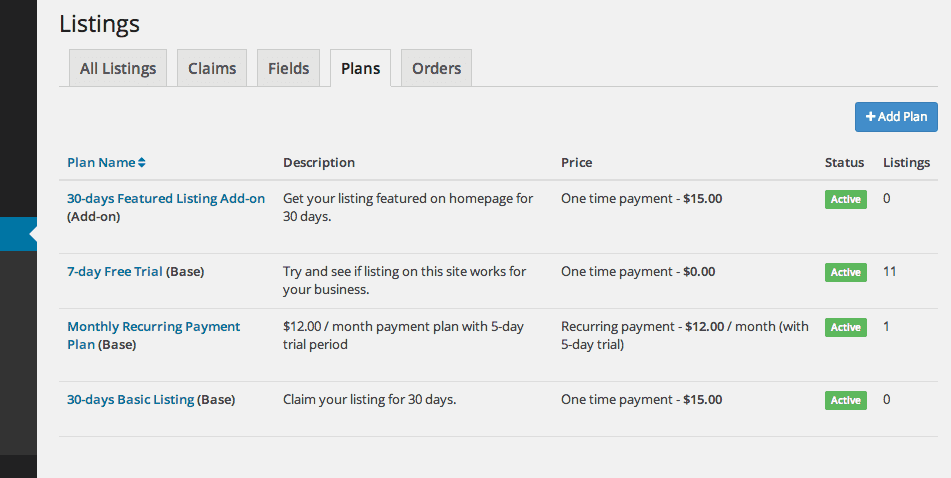Click the Price column header
951x478 pixels.
[x=576, y=163]
